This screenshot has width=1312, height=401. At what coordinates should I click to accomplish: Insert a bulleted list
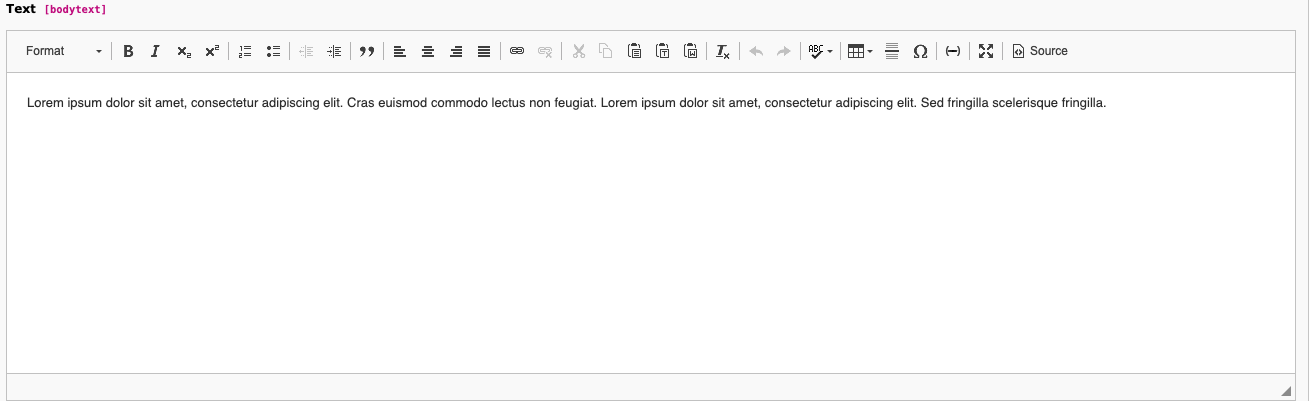click(273, 51)
